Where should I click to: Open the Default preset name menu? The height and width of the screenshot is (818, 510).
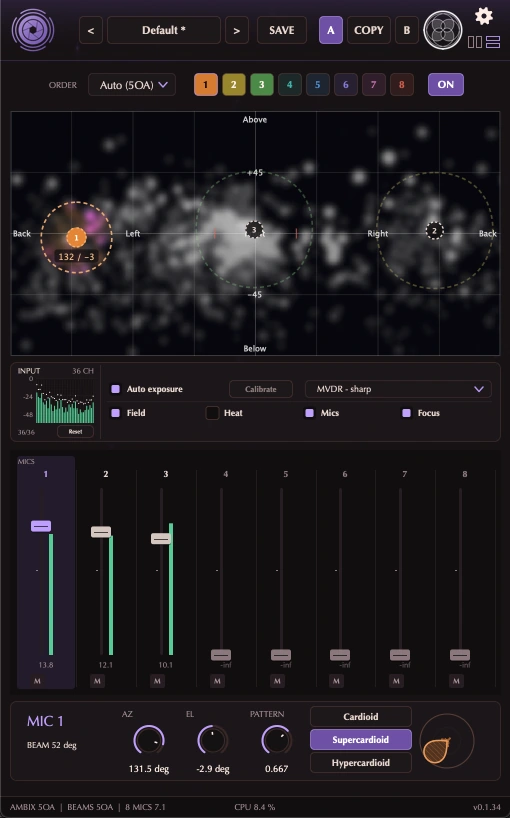(164, 30)
